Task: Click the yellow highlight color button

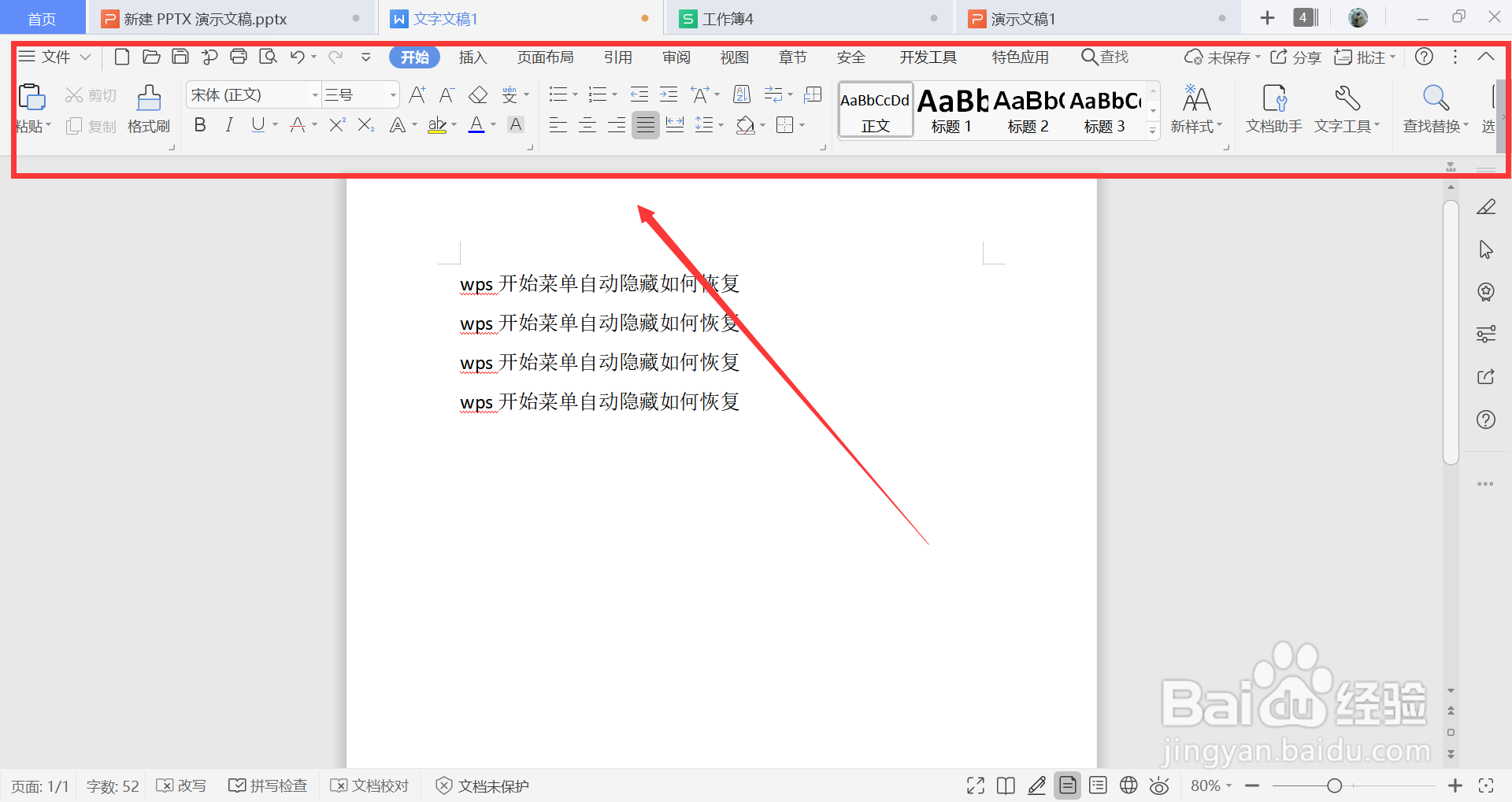Action: [x=437, y=124]
